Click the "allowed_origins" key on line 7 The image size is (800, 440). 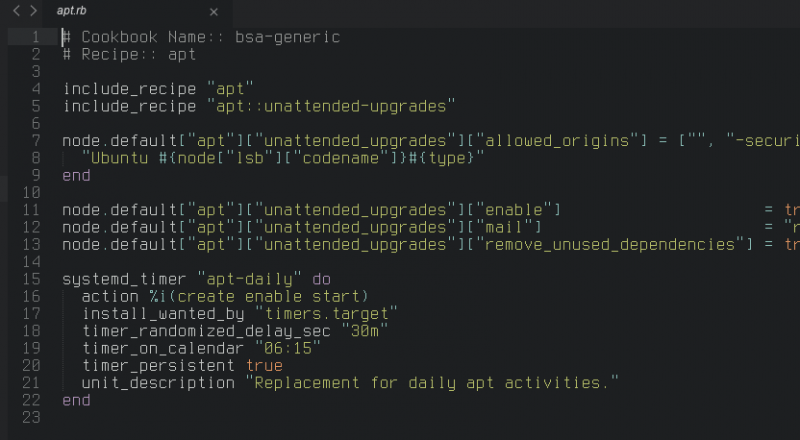557,140
